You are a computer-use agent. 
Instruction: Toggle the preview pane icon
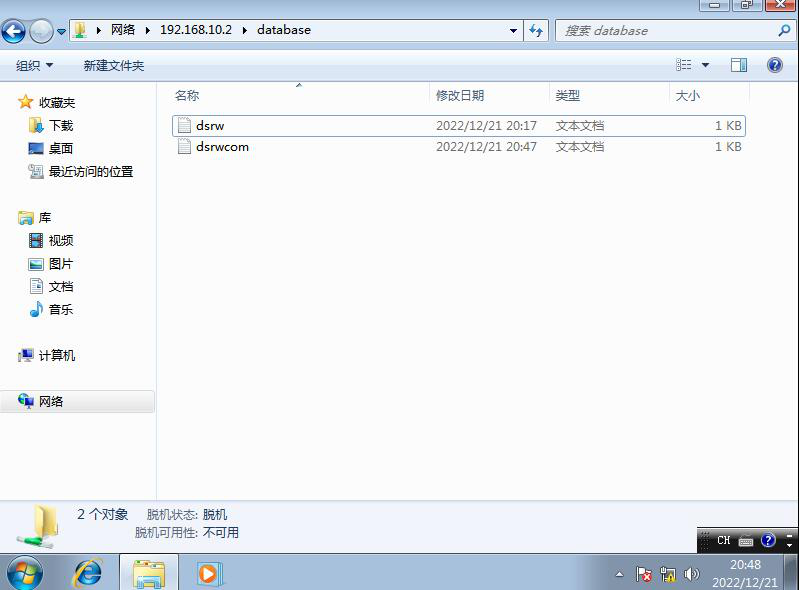pyautogui.click(x=739, y=65)
